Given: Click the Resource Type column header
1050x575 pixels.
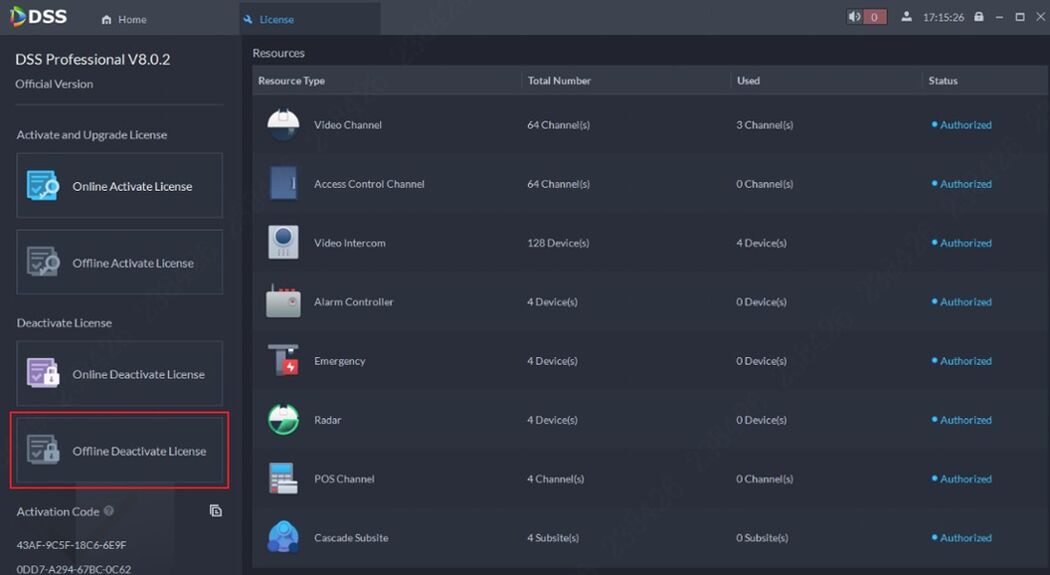Looking at the screenshot, I should pyautogui.click(x=291, y=80).
